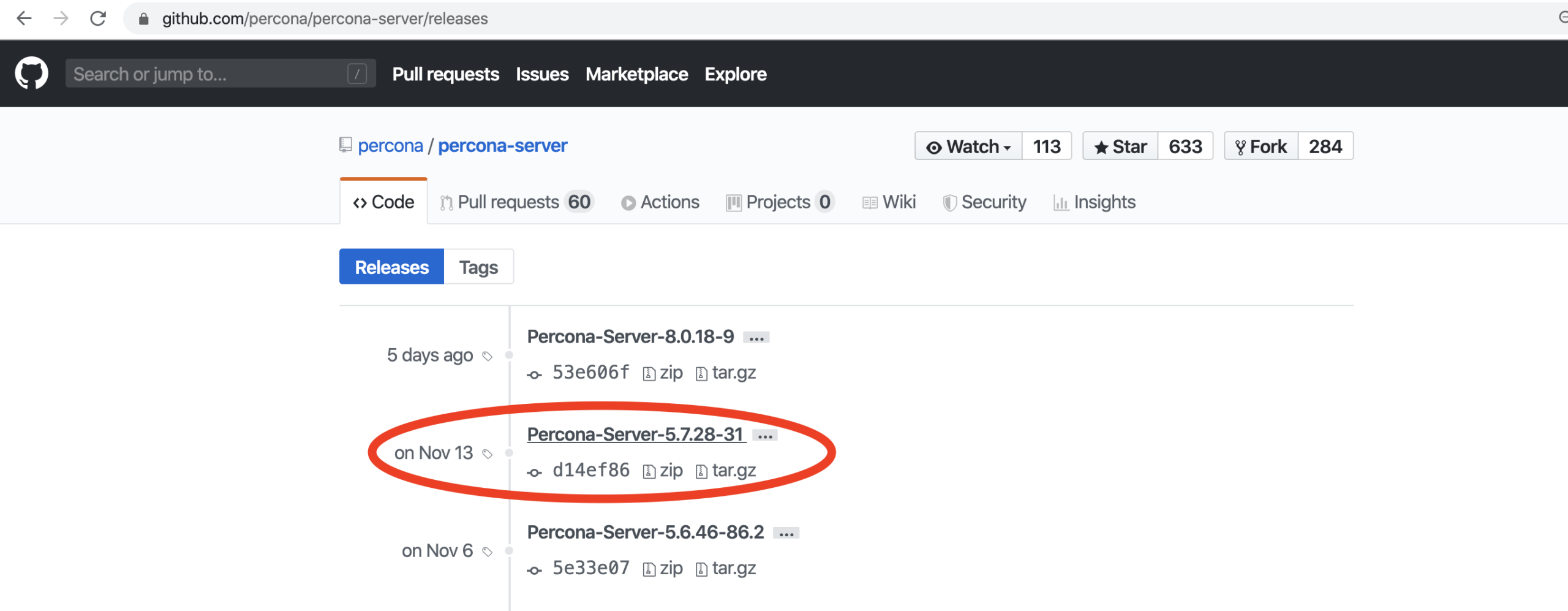Image resolution: width=1568 pixels, height=611 pixels.
Task: Open Marketplace in the top navigation
Action: (636, 74)
